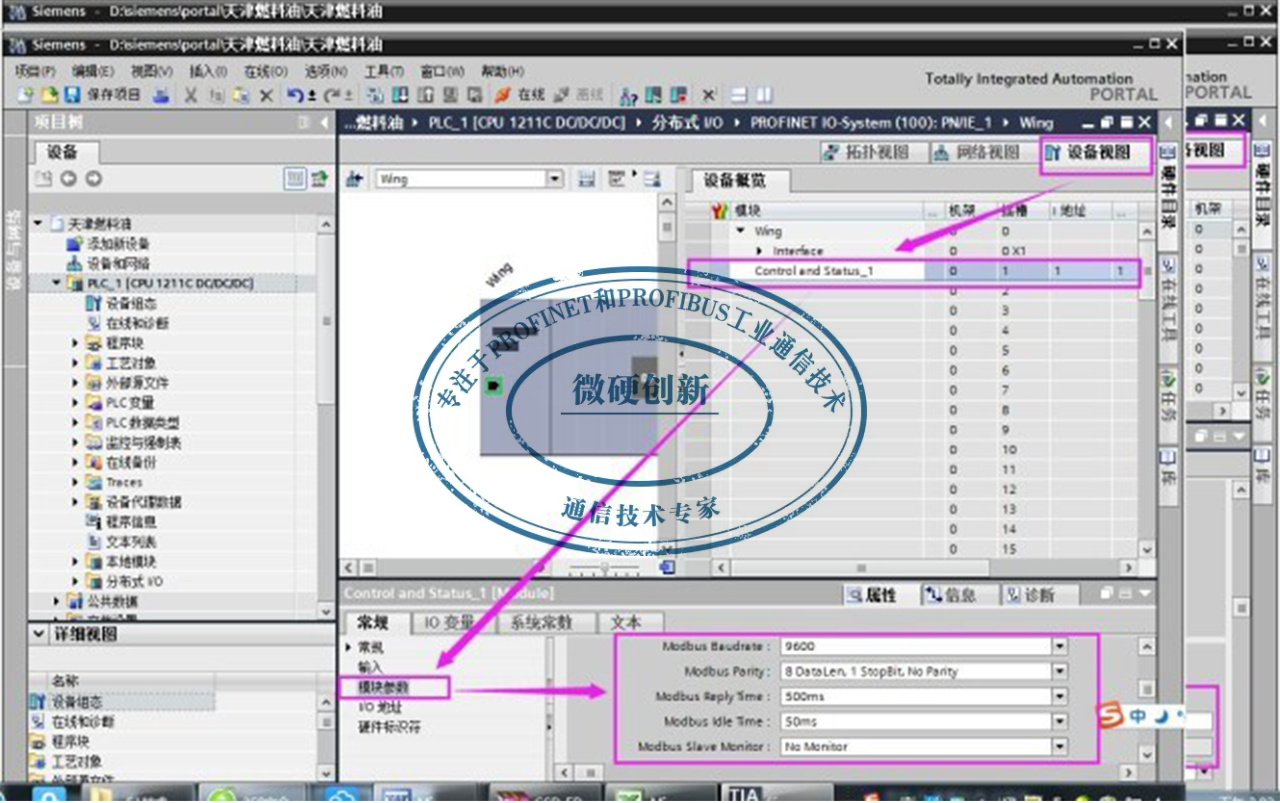
Task: Click the open project toolbar icon
Action: click(49, 95)
